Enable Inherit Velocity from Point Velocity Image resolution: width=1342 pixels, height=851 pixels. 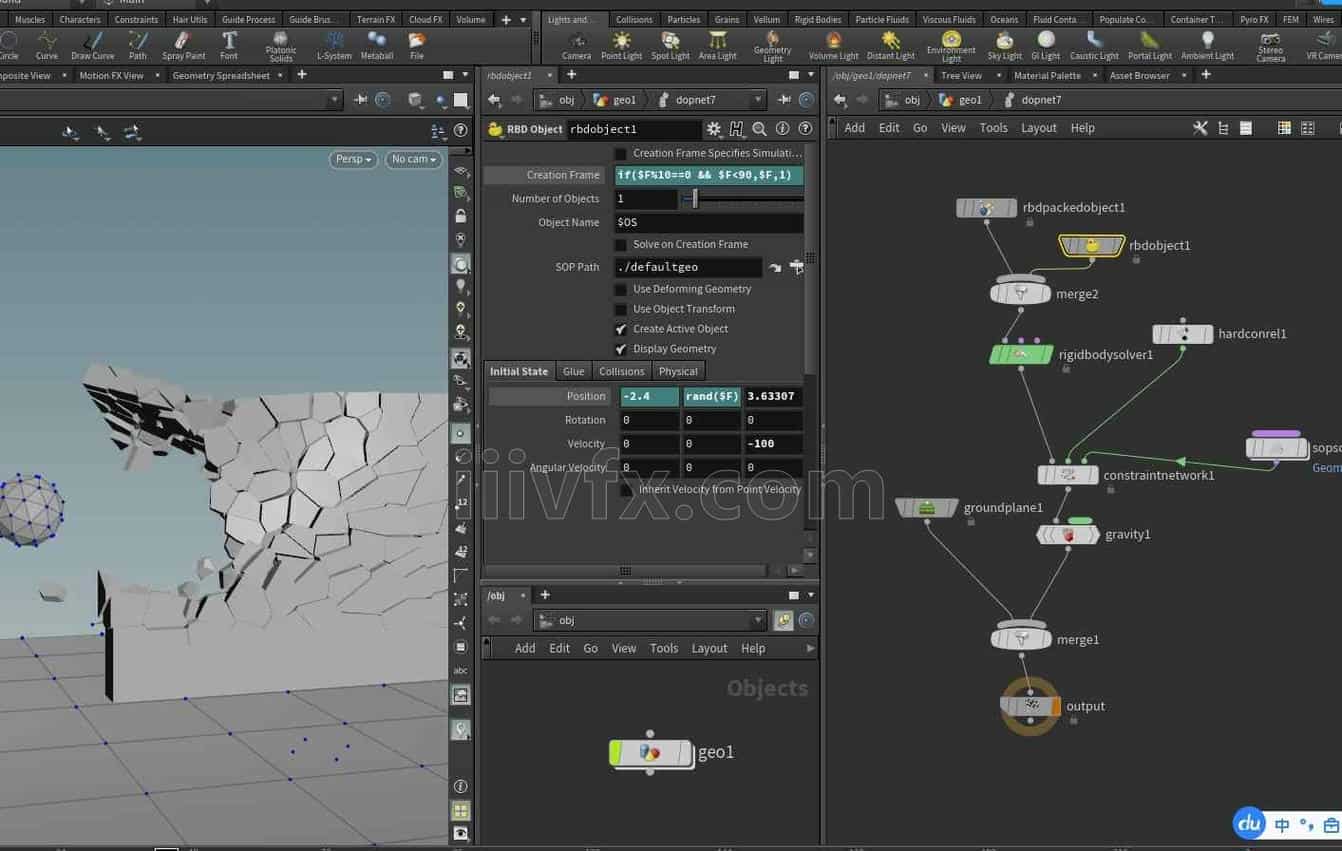(626, 490)
